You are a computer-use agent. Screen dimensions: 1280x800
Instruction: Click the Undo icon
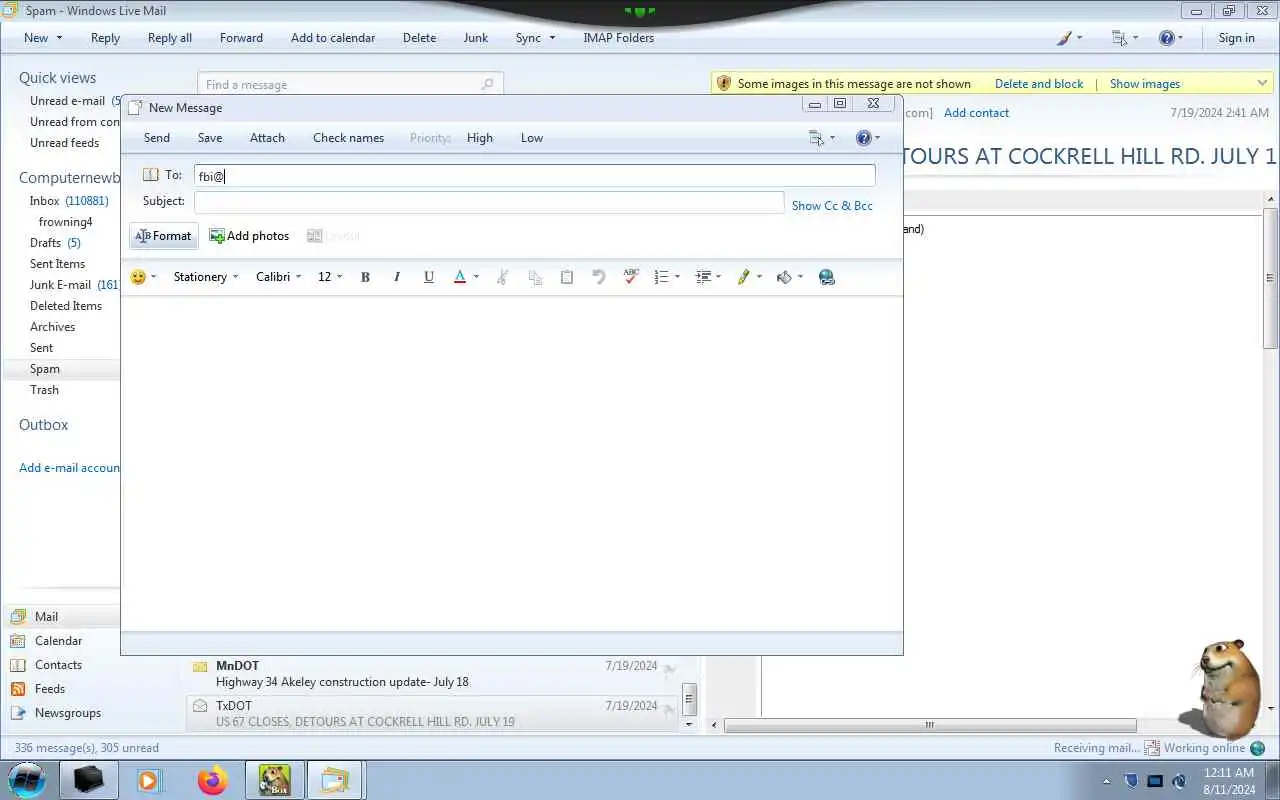599,277
